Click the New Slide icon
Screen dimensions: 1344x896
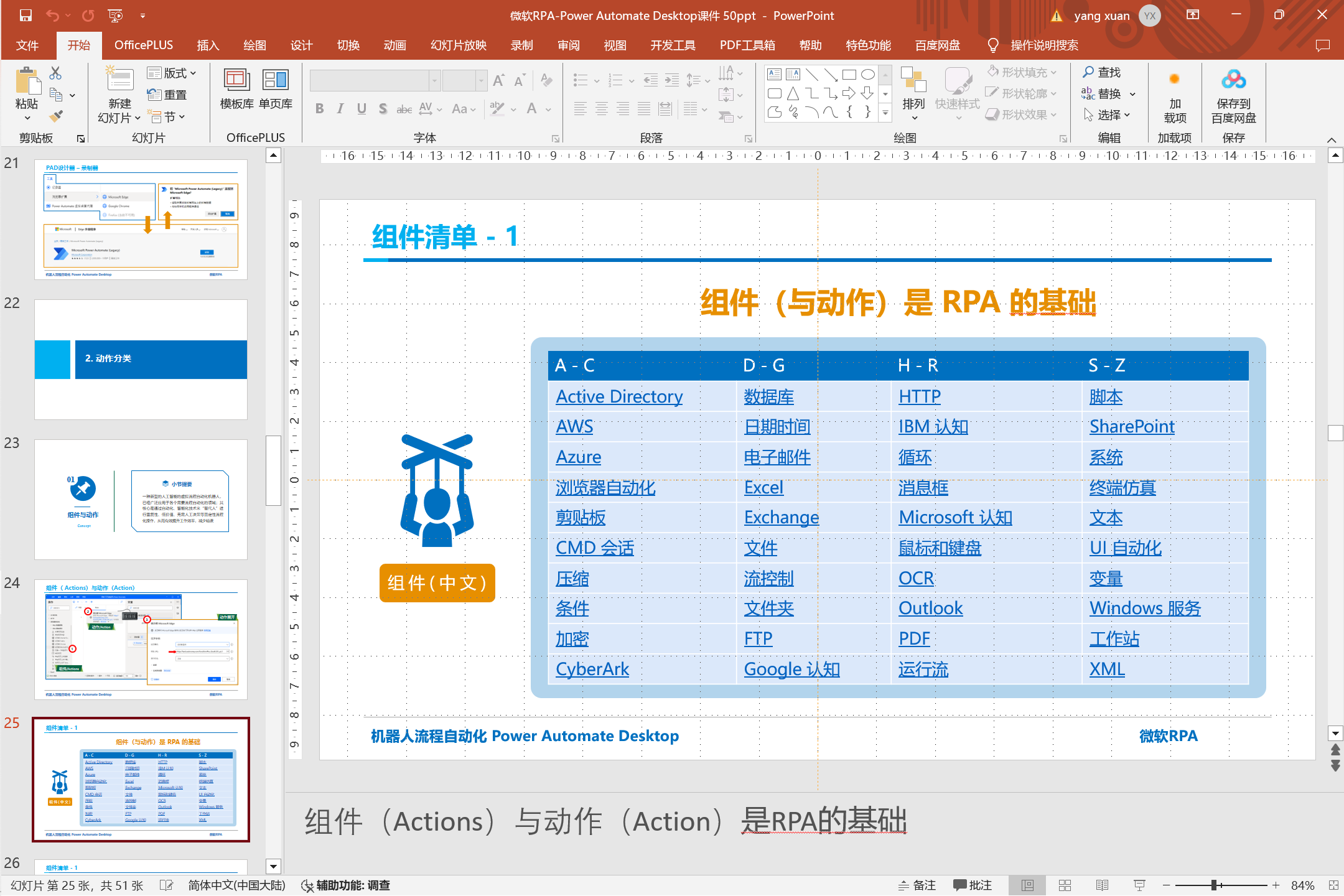coord(119,79)
